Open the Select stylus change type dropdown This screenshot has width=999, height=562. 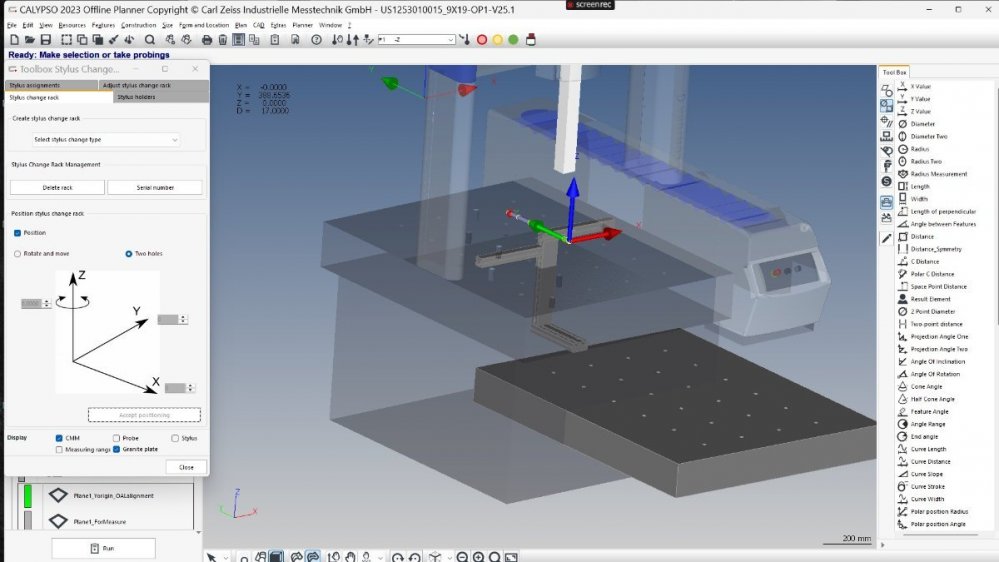pyautogui.click(x=105, y=140)
